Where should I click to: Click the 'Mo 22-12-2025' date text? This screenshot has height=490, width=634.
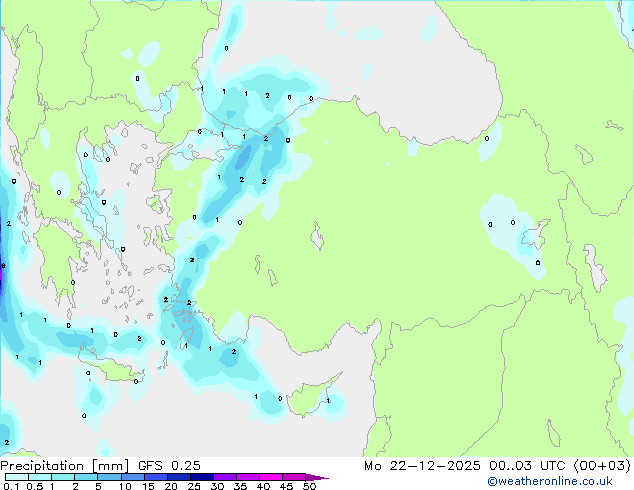click(x=422, y=466)
